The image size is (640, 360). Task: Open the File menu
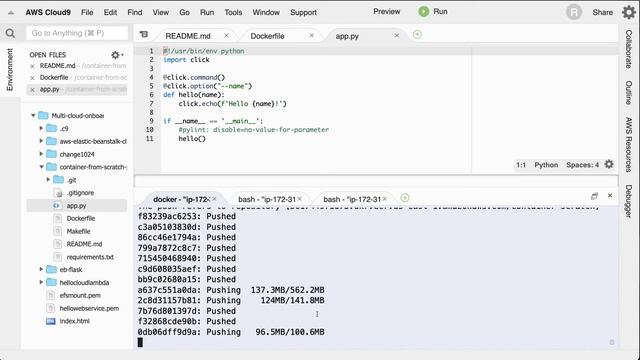(x=87, y=12)
